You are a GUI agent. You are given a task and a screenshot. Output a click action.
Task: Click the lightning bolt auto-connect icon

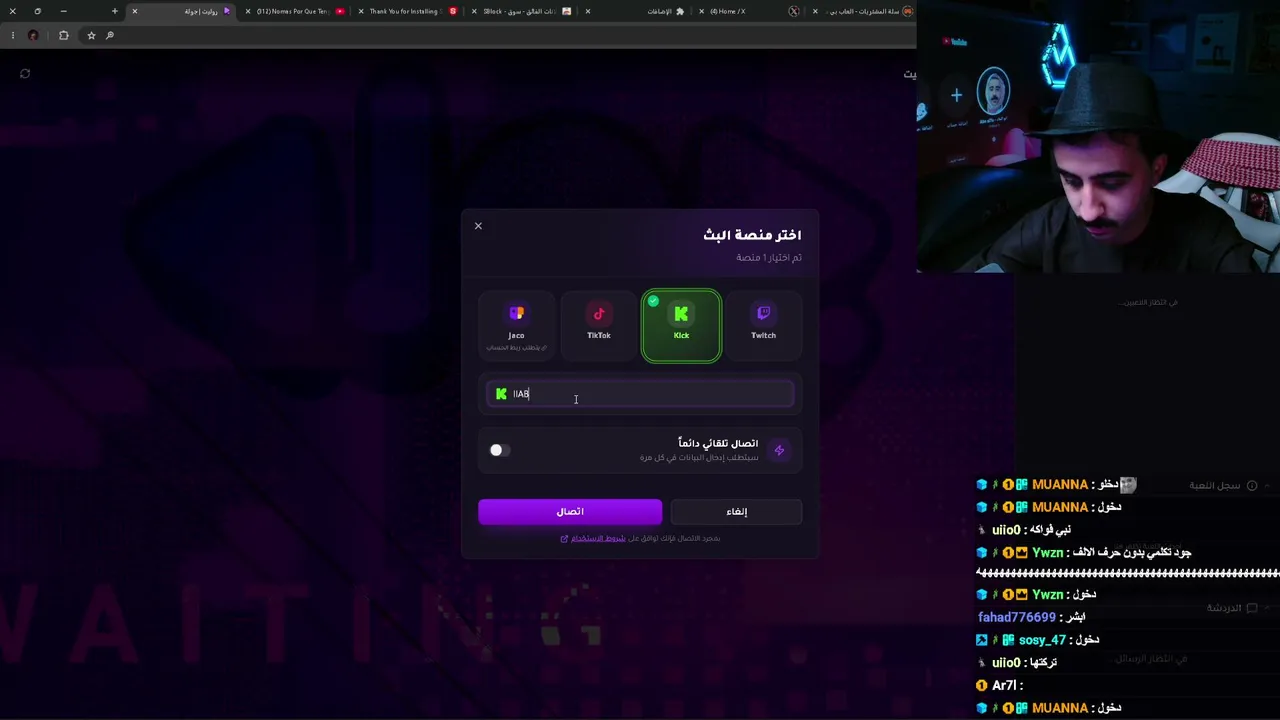click(780, 450)
